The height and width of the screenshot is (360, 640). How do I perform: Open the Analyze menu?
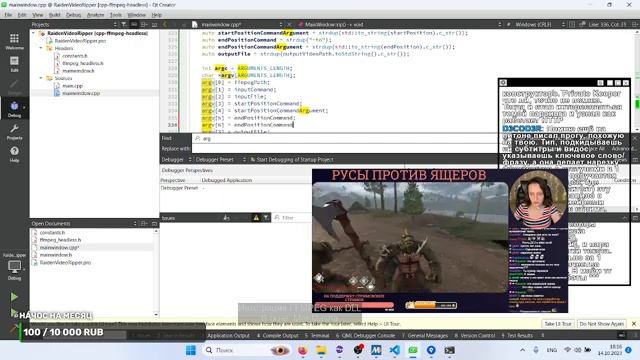[x=96, y=15]
